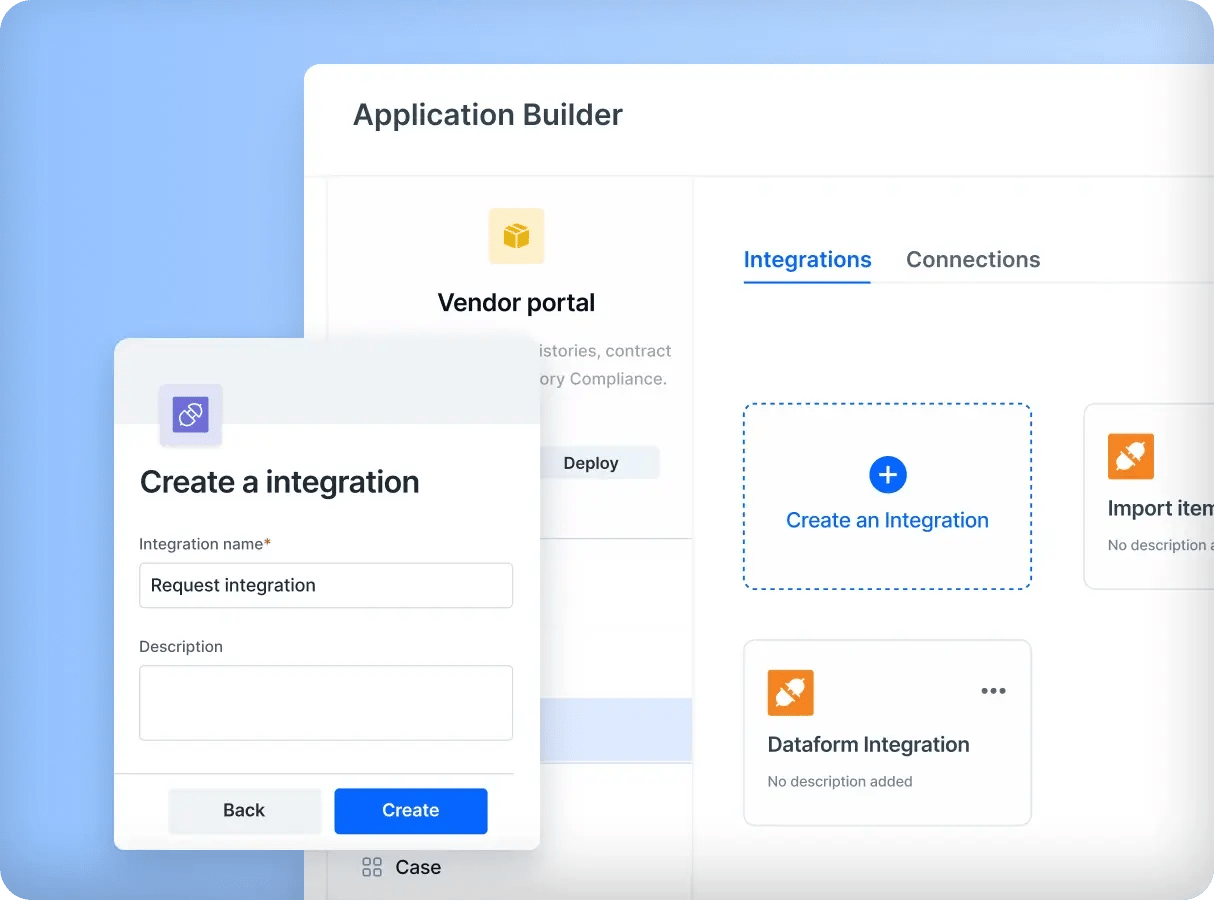
Task: Open the Dataform Integration card title
Action: coord(868,744)
